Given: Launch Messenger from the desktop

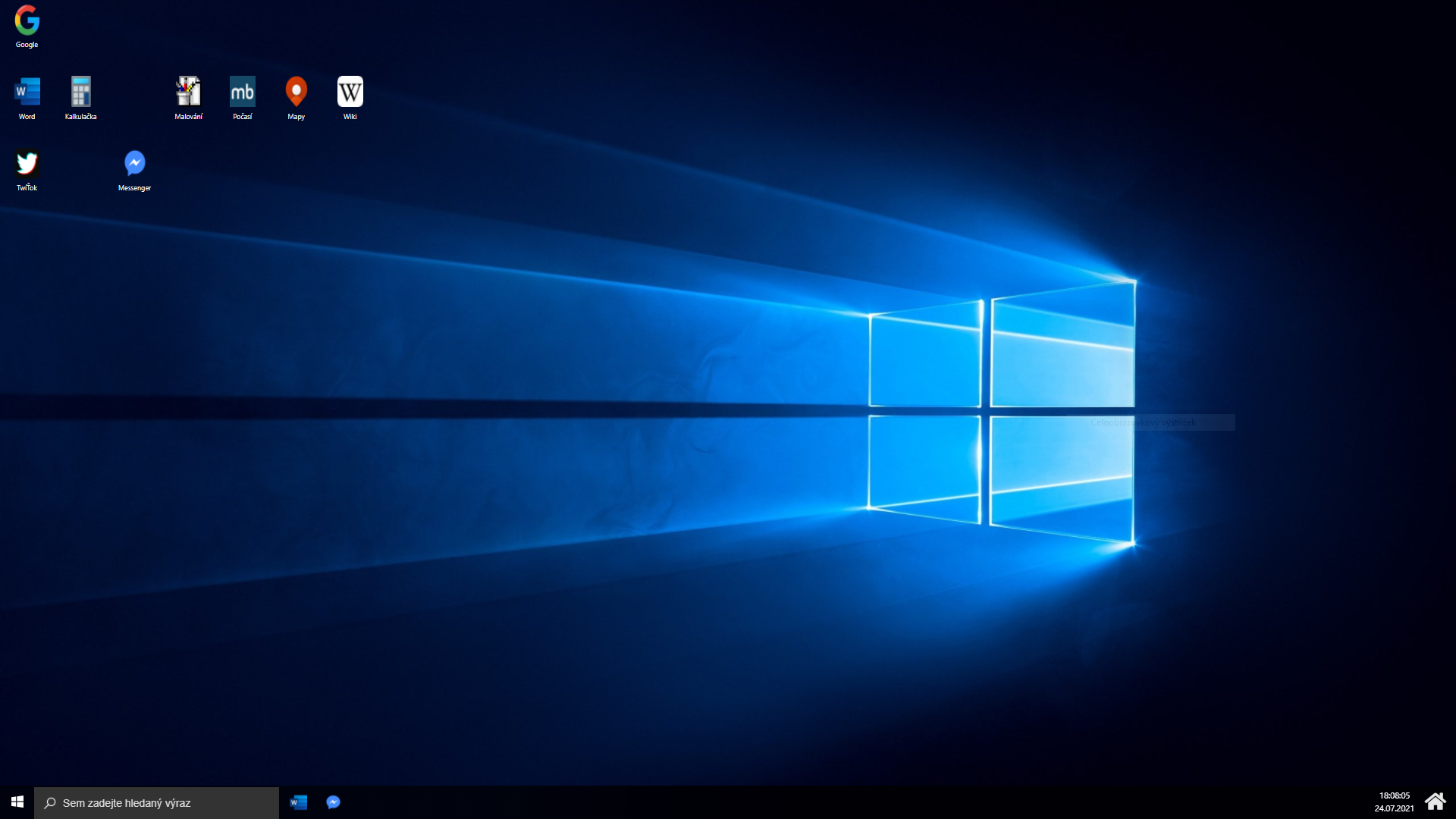Looking at the screenshot, I should [x=134, y=170].
